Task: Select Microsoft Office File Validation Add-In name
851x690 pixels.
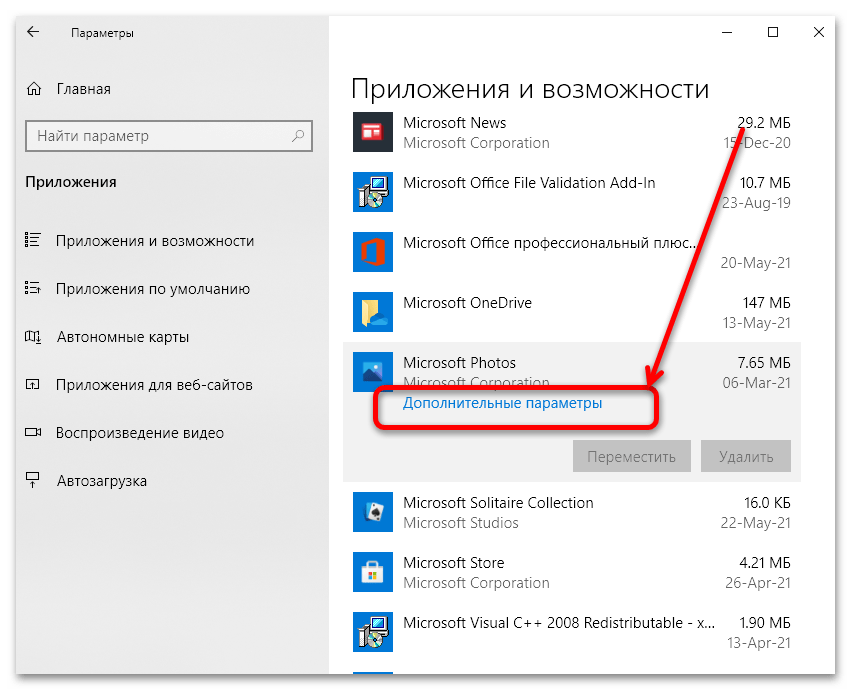Action: pos(529,182)
